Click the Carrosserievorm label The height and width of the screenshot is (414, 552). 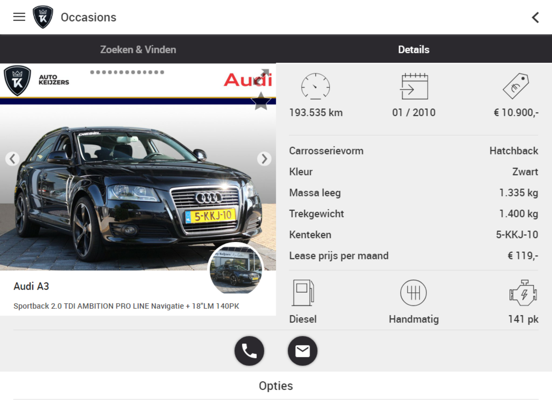click(326, 151)
